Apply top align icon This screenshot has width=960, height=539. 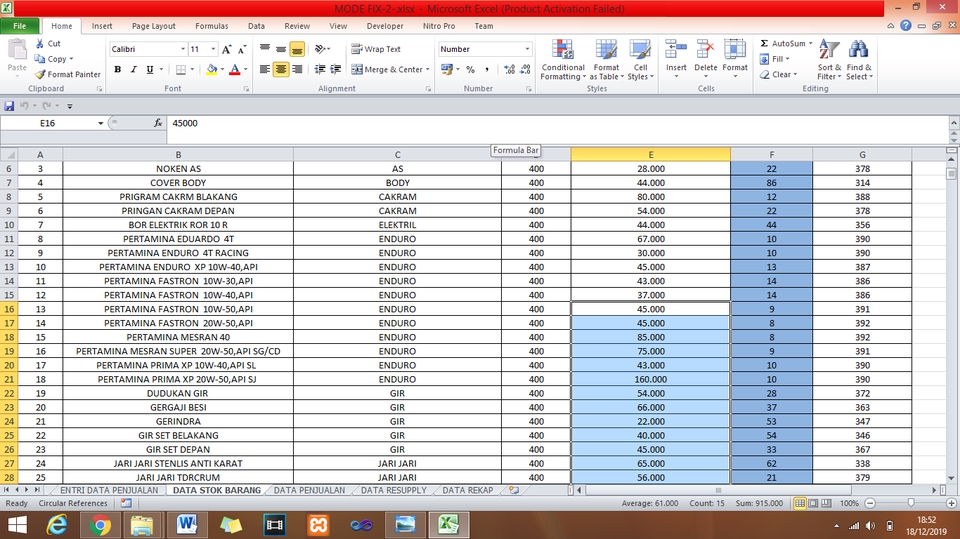(264, 49)
